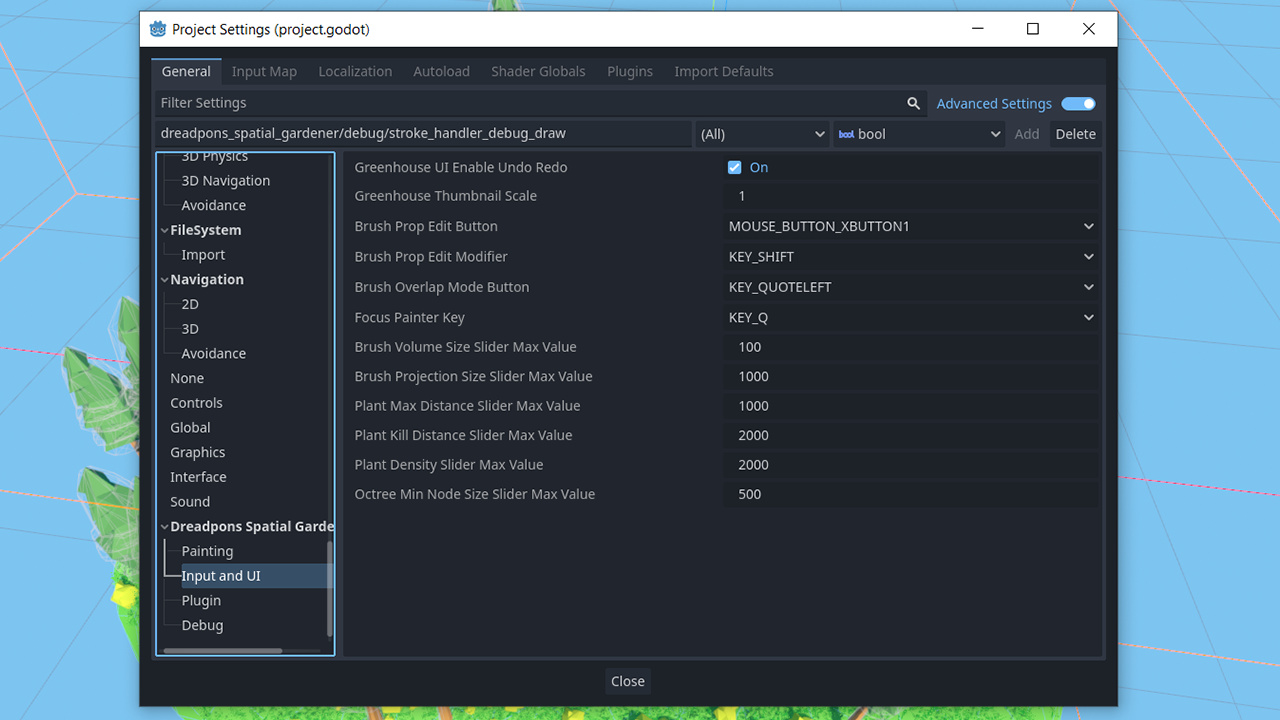Select Avoidance under 3D Navigation
1280x720 pixels.
pyautogui.click(x=213, y=205)
